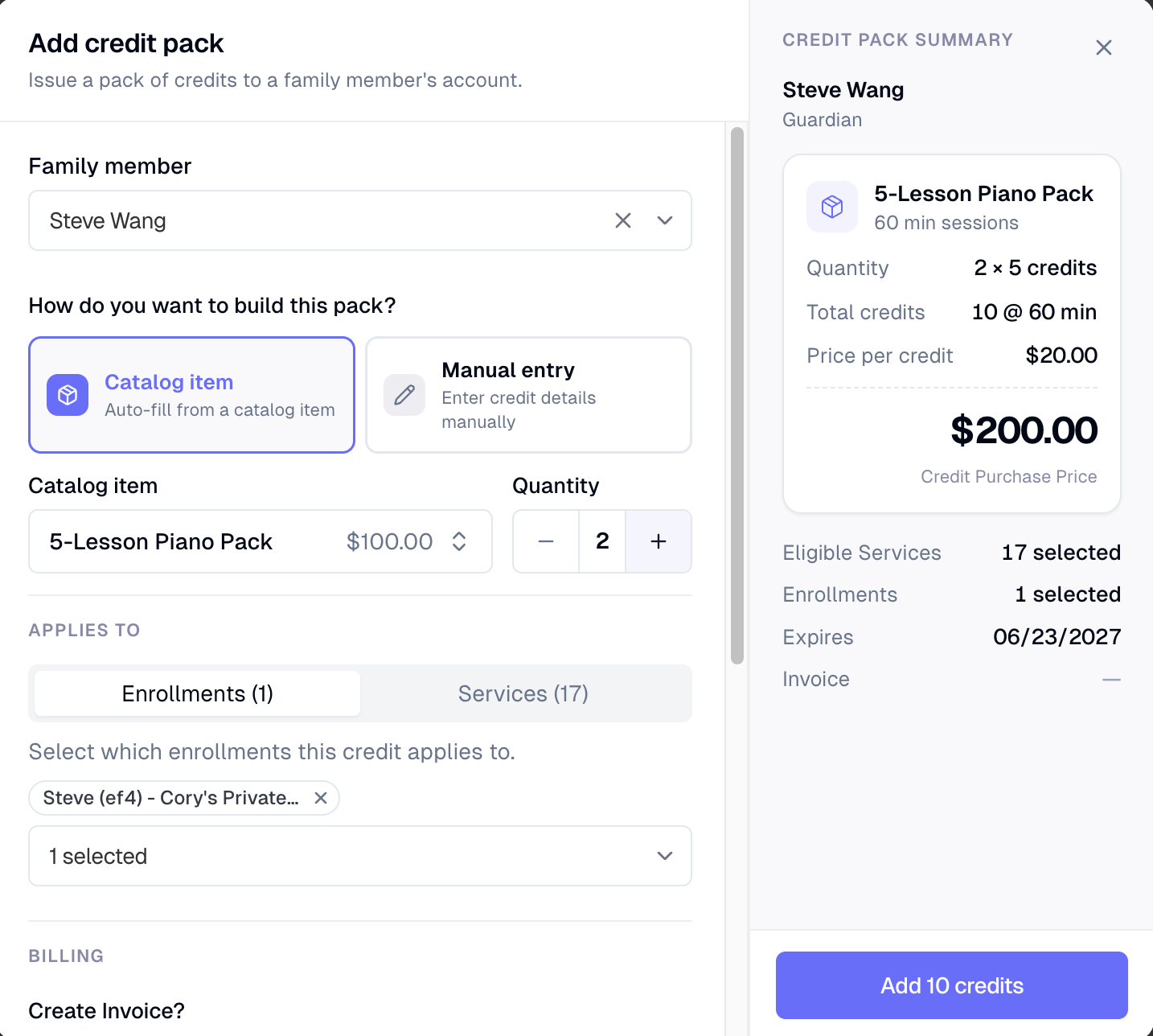Click the pencil icon in Manual entry card
Screen dimensions: 1153x1036
point(404,395)
